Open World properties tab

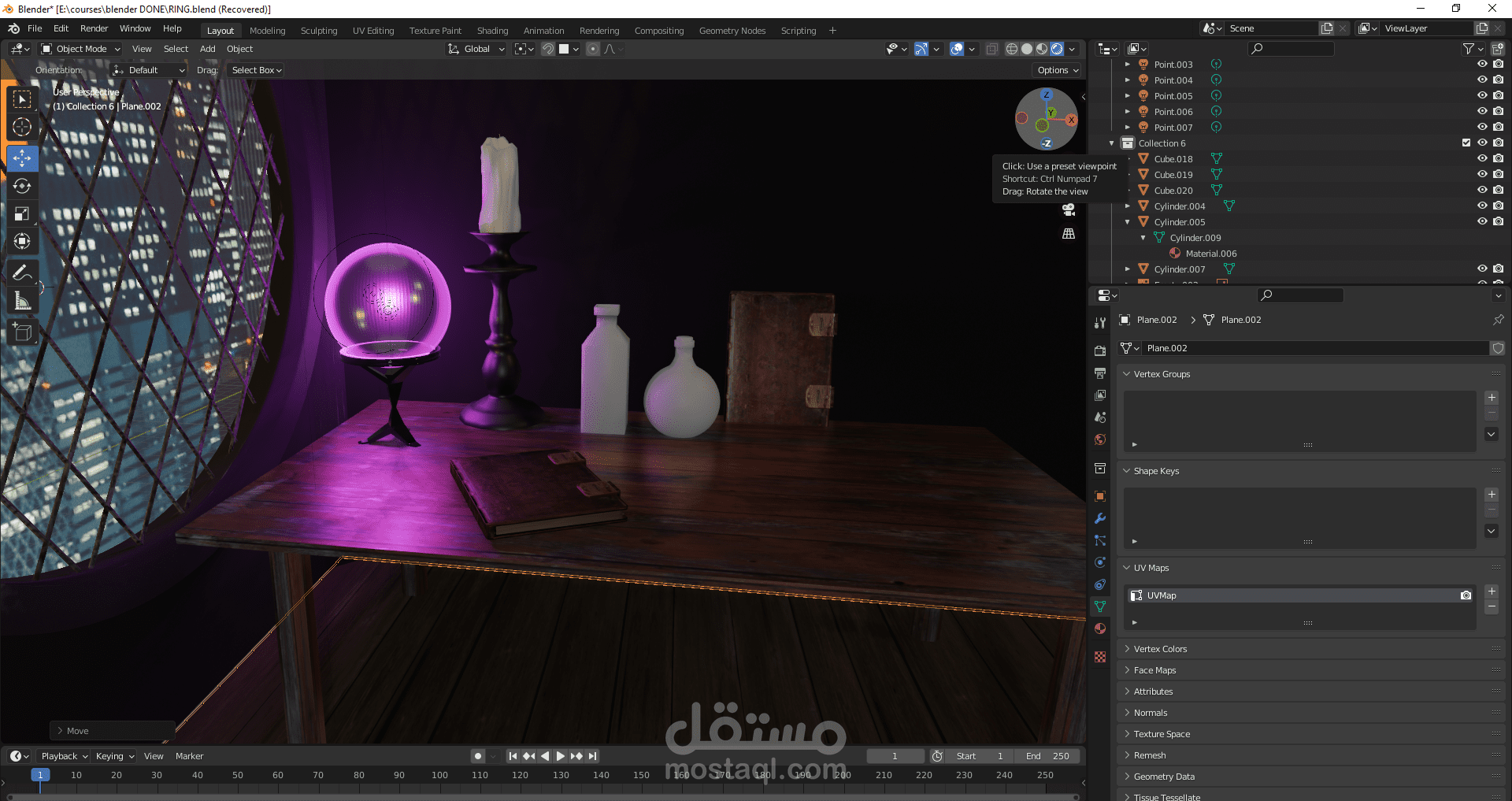click(x=1100, y=439)
